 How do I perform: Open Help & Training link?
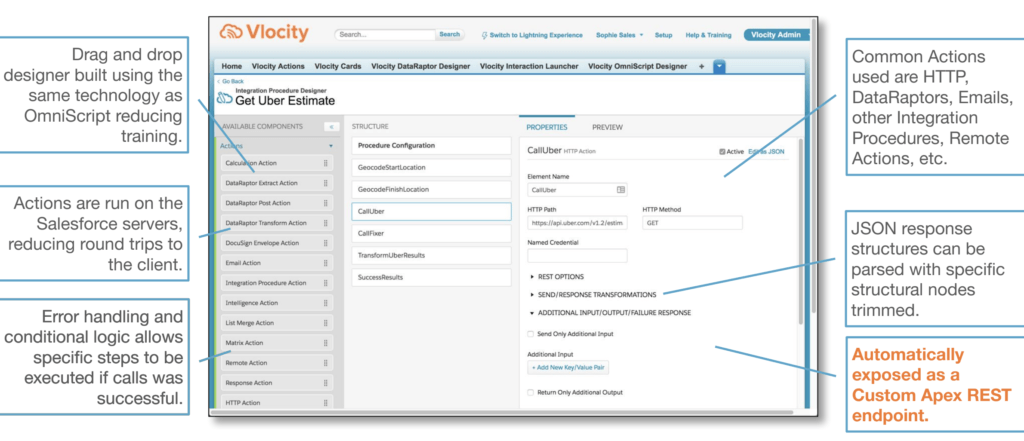(x=708, y=35)
